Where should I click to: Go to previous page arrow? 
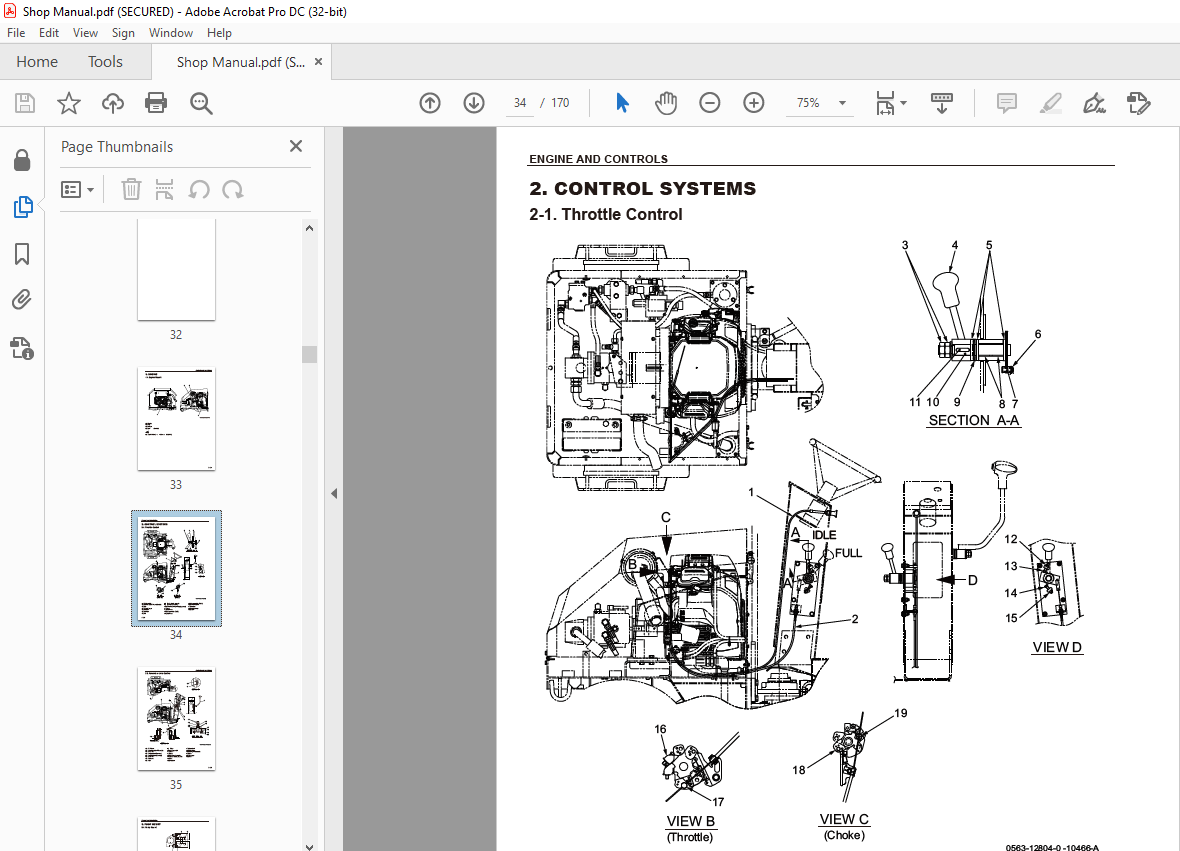(x=430, y=103)
